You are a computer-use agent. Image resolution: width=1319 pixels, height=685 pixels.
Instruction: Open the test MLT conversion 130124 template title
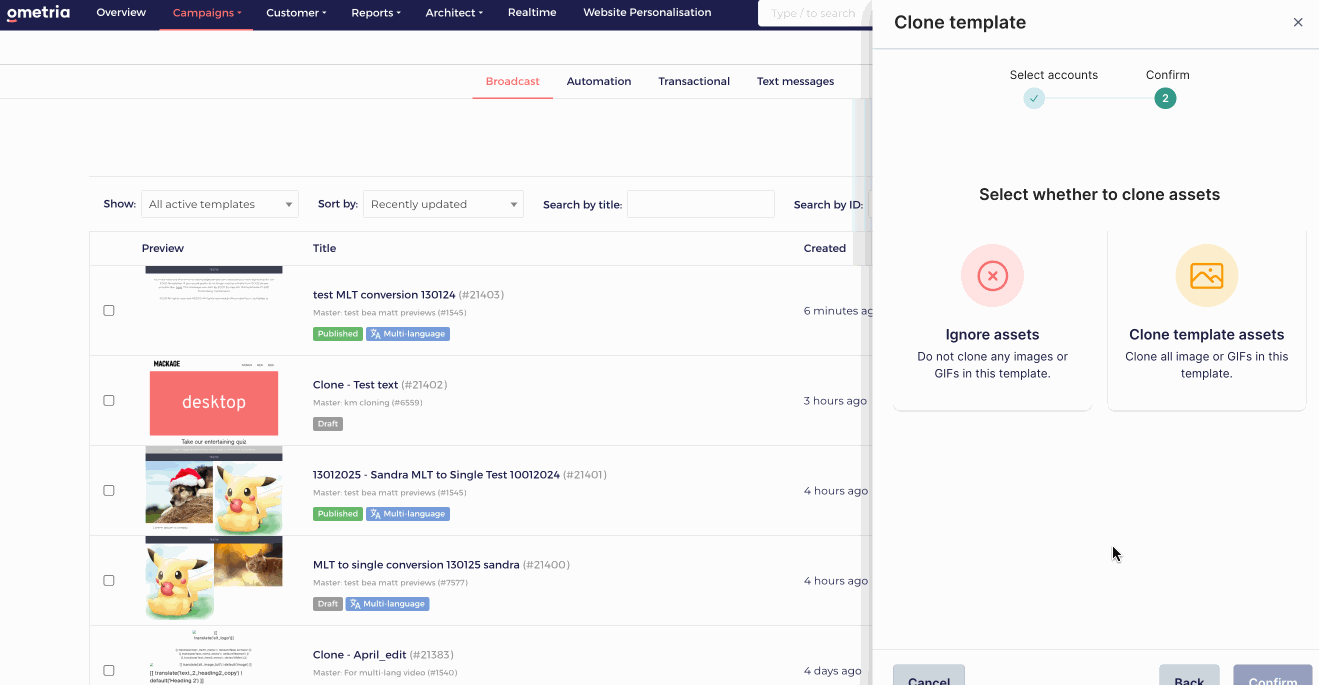coord(384,295)
